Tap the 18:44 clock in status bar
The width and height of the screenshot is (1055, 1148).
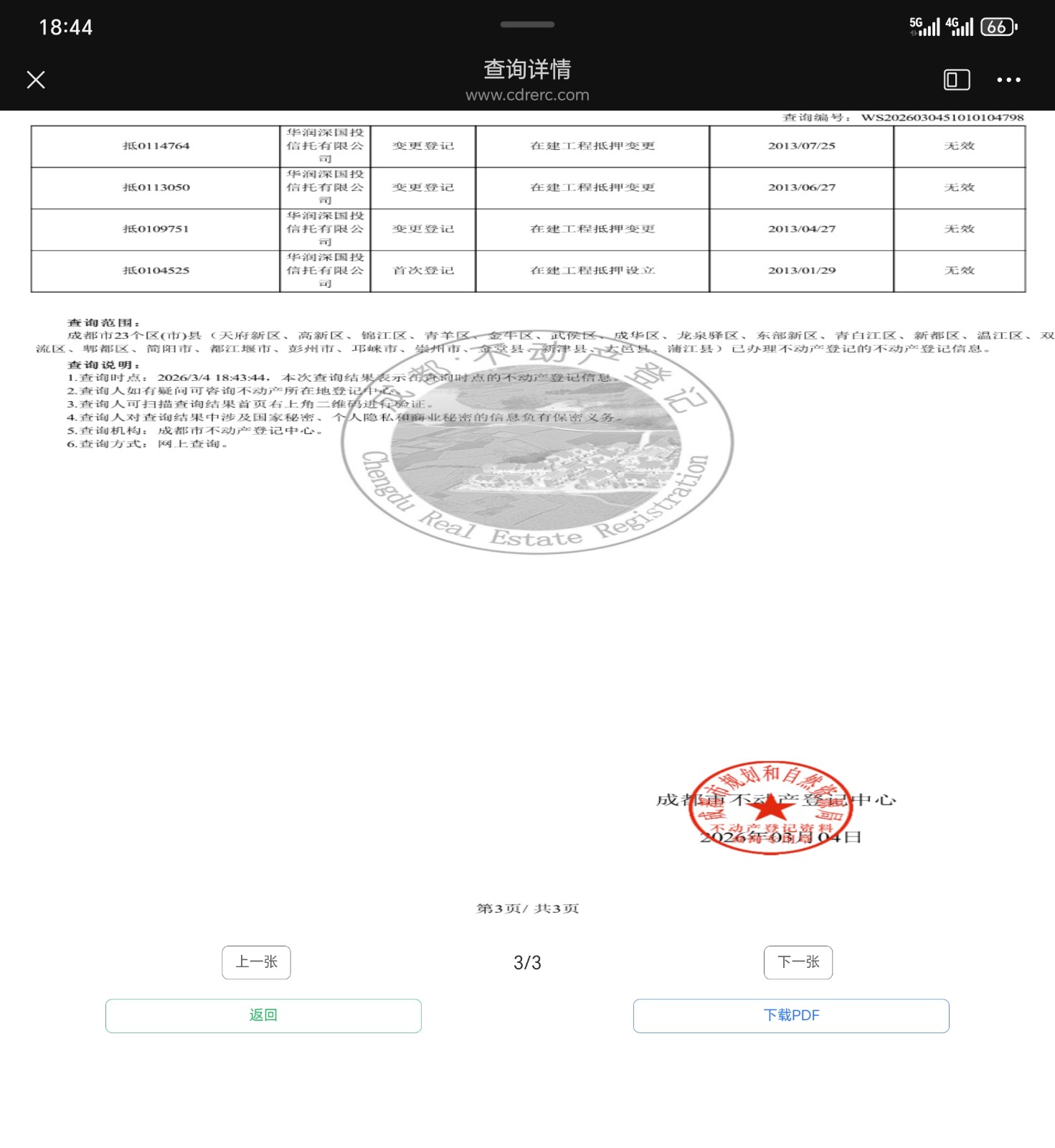[x=66, y=27]
